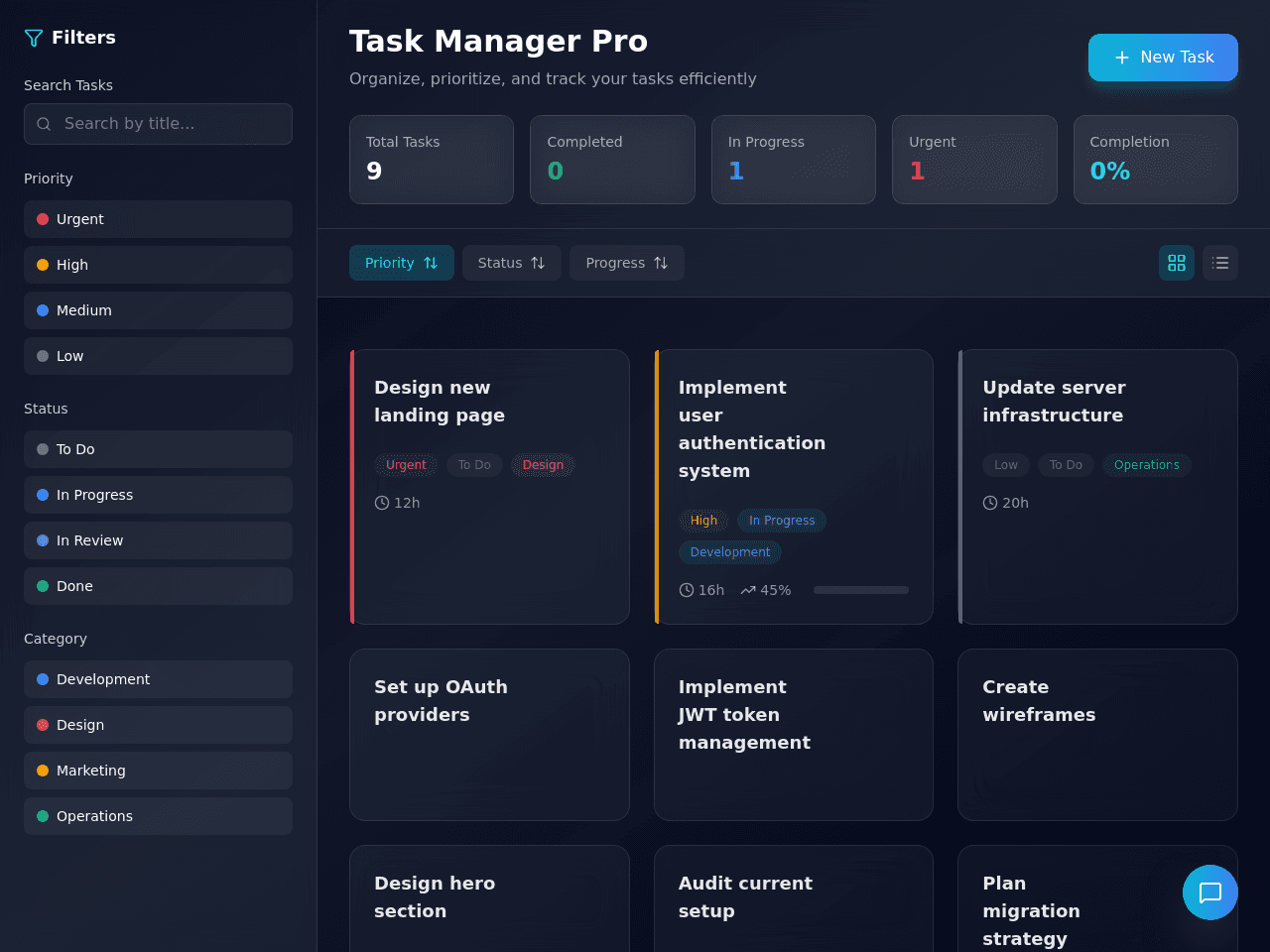Filter by To Do status
The image size is (1270, 952).
coord(158,449)
